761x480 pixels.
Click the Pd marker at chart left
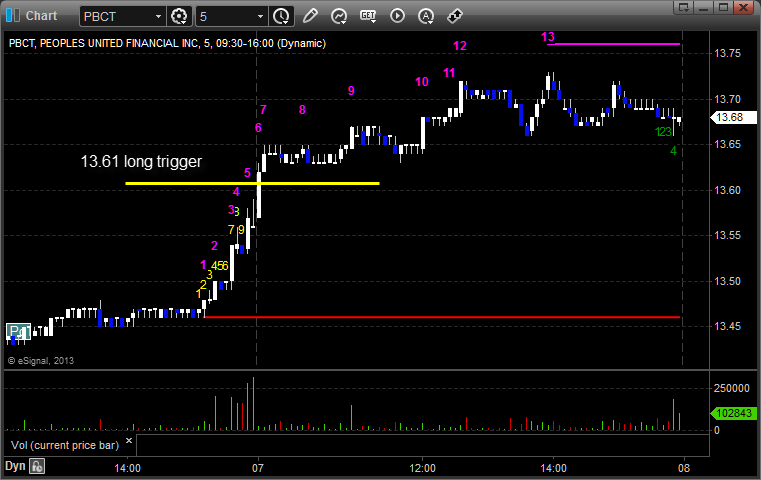click(18, 332)
